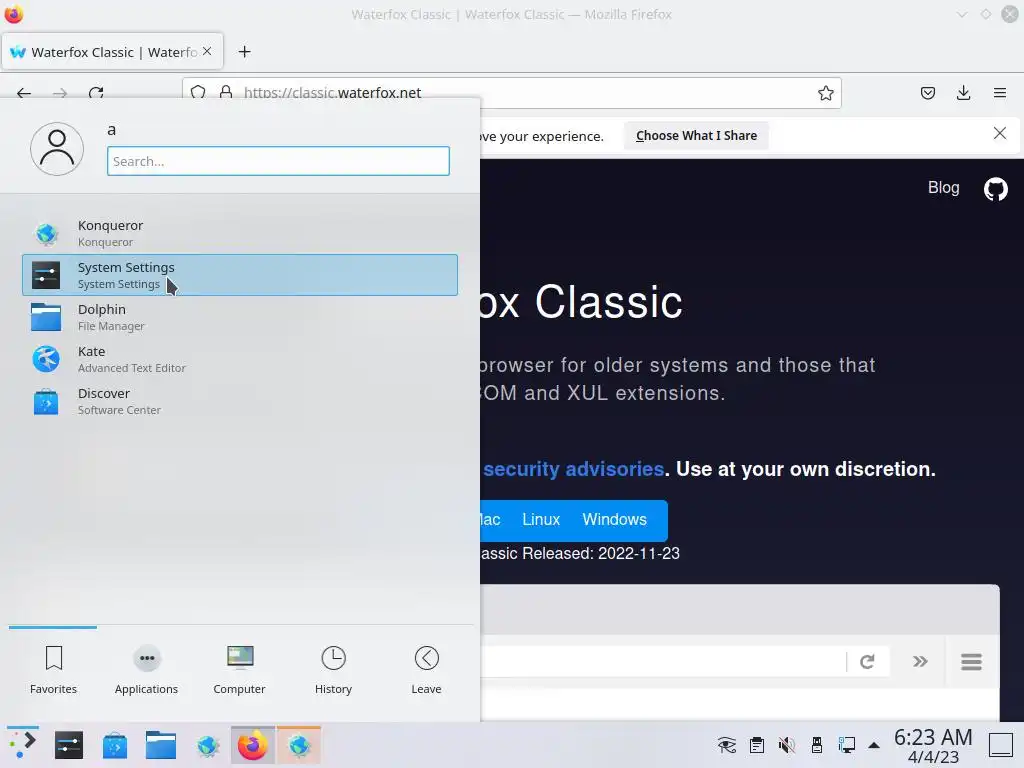
Task: Click the address bar showing classic.waterfox.net
Action: (511, 93)
